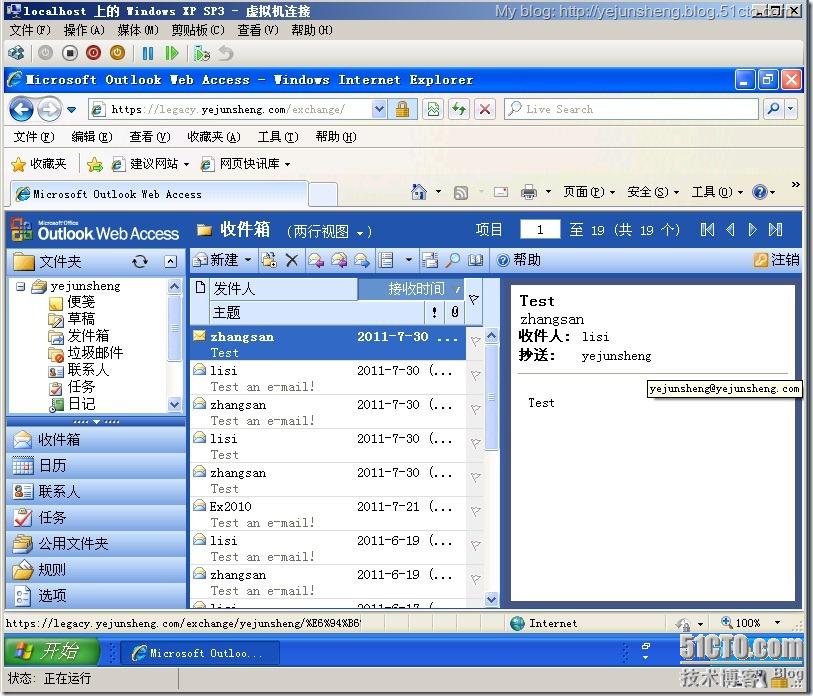
Task: Open the 收藏夹 favorites star button
Action: 39,164
